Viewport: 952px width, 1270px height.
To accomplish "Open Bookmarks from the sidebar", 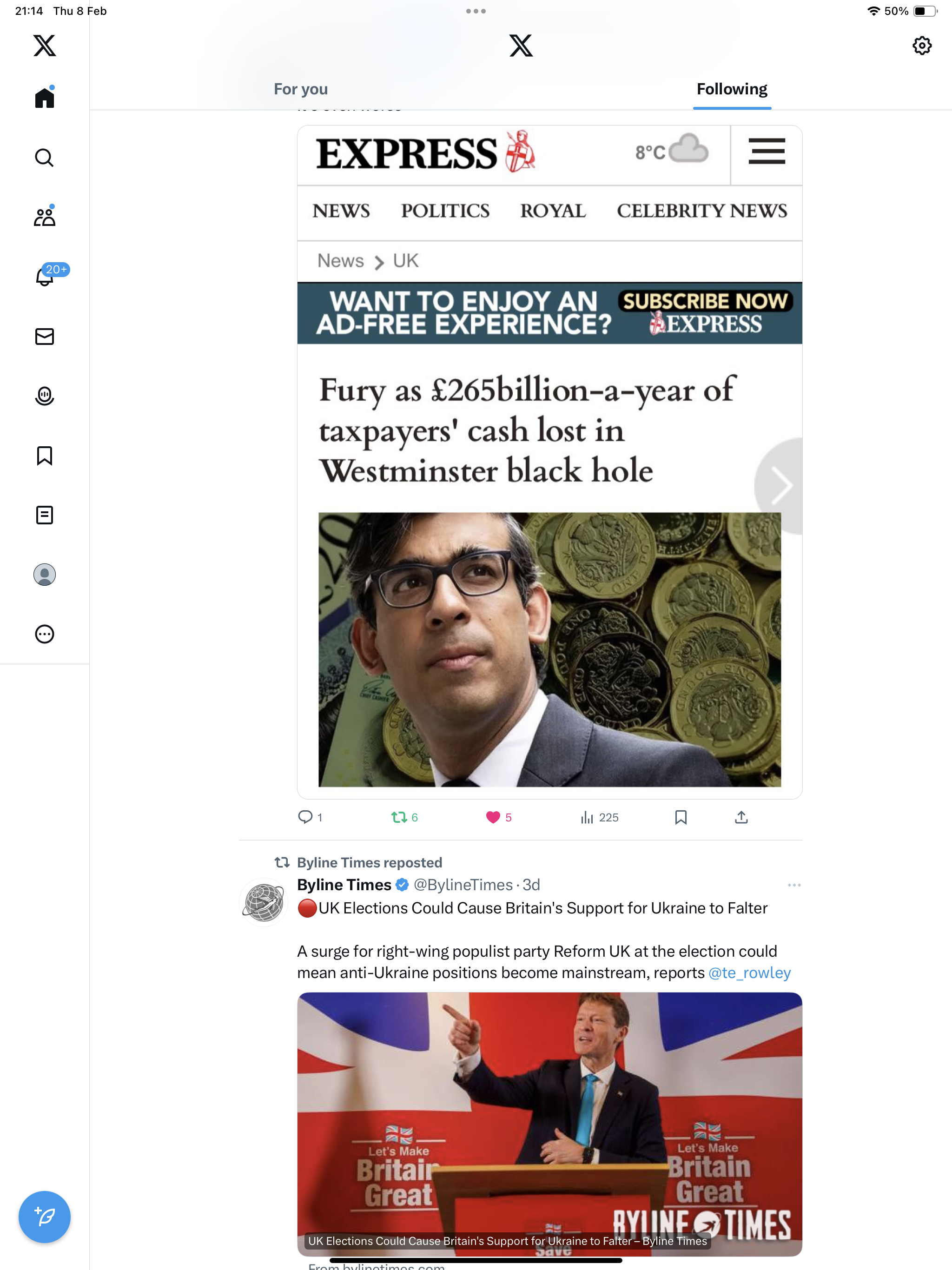I will coord(44,455).
